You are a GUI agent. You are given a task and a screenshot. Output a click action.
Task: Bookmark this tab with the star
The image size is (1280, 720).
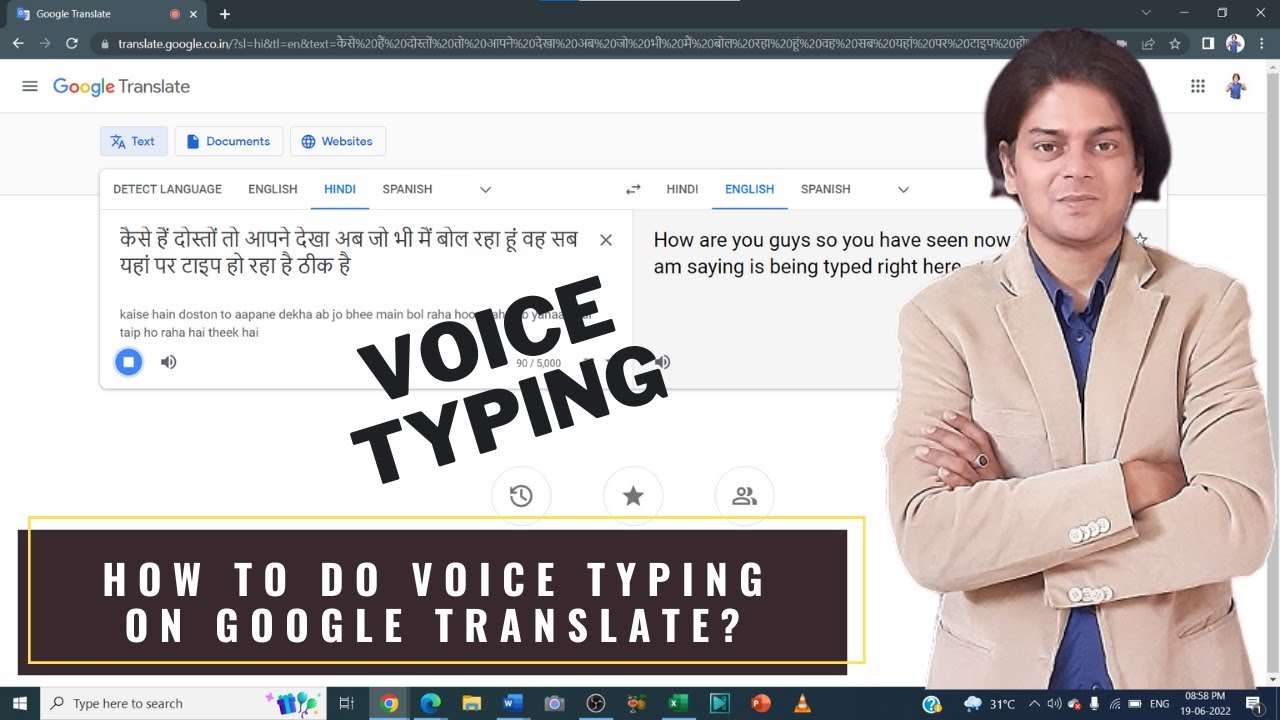[1175, 44]
